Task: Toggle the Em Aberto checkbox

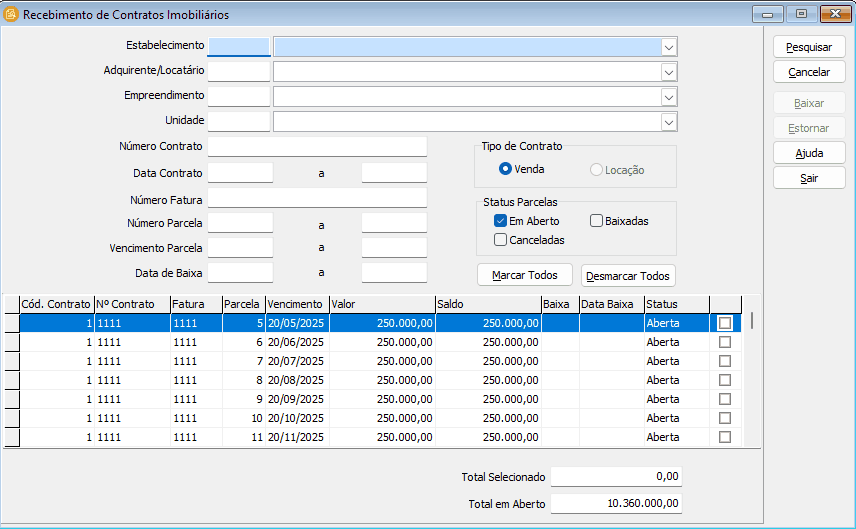Action: (x=501, y=221)
